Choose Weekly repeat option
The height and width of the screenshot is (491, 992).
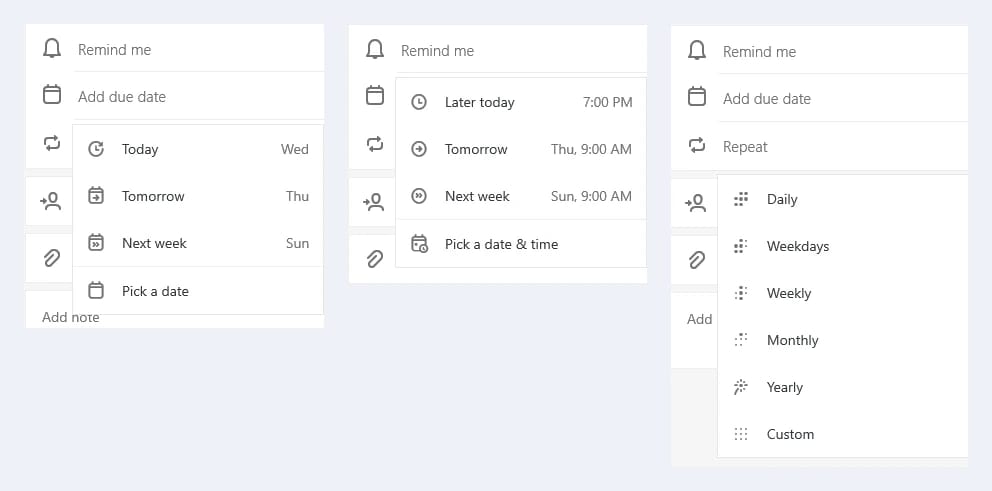(x=843, y=293)
